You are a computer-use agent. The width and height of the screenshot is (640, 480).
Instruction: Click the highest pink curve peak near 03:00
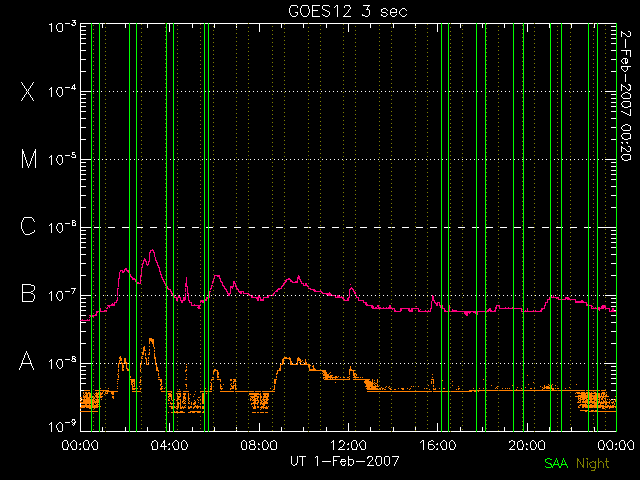click(x=152, y=250)
